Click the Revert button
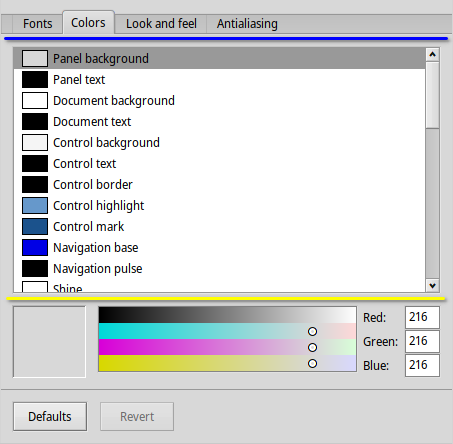Screen dimensions: 453x444 click(x=137, y=417)
